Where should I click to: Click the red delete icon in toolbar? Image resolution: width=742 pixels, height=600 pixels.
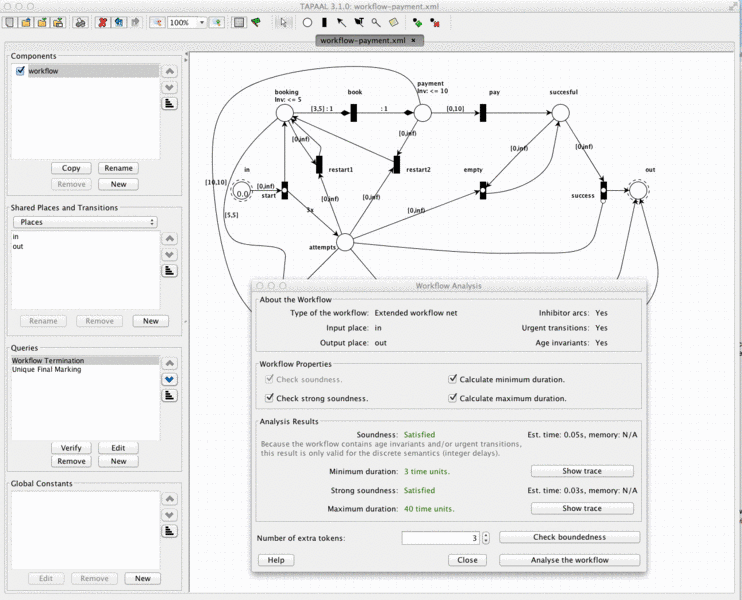pyautogui.click(x=102, y=22)
